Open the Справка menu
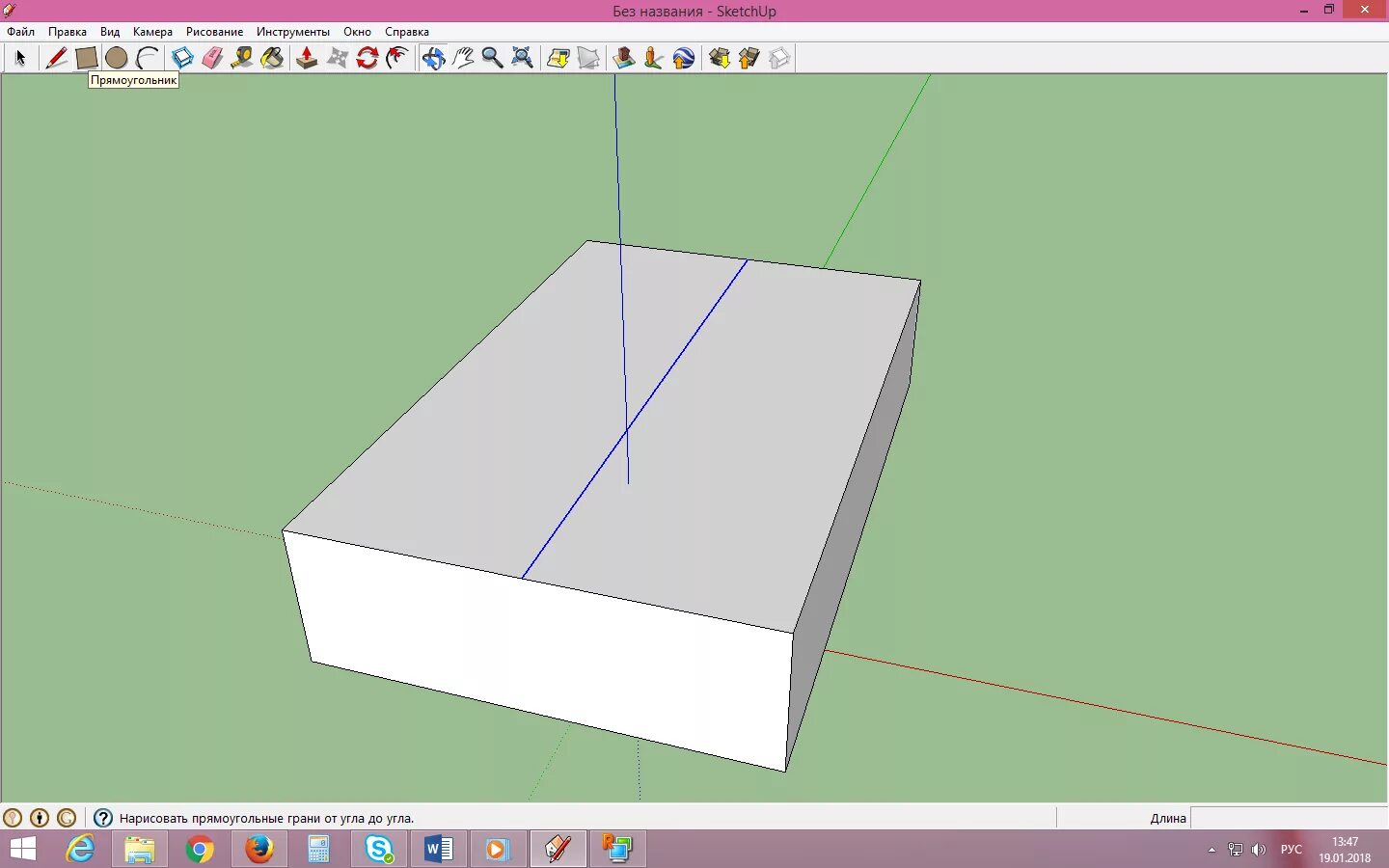Image resolution: width=1389 pixels, height=868 pixels. pos(407,32)
